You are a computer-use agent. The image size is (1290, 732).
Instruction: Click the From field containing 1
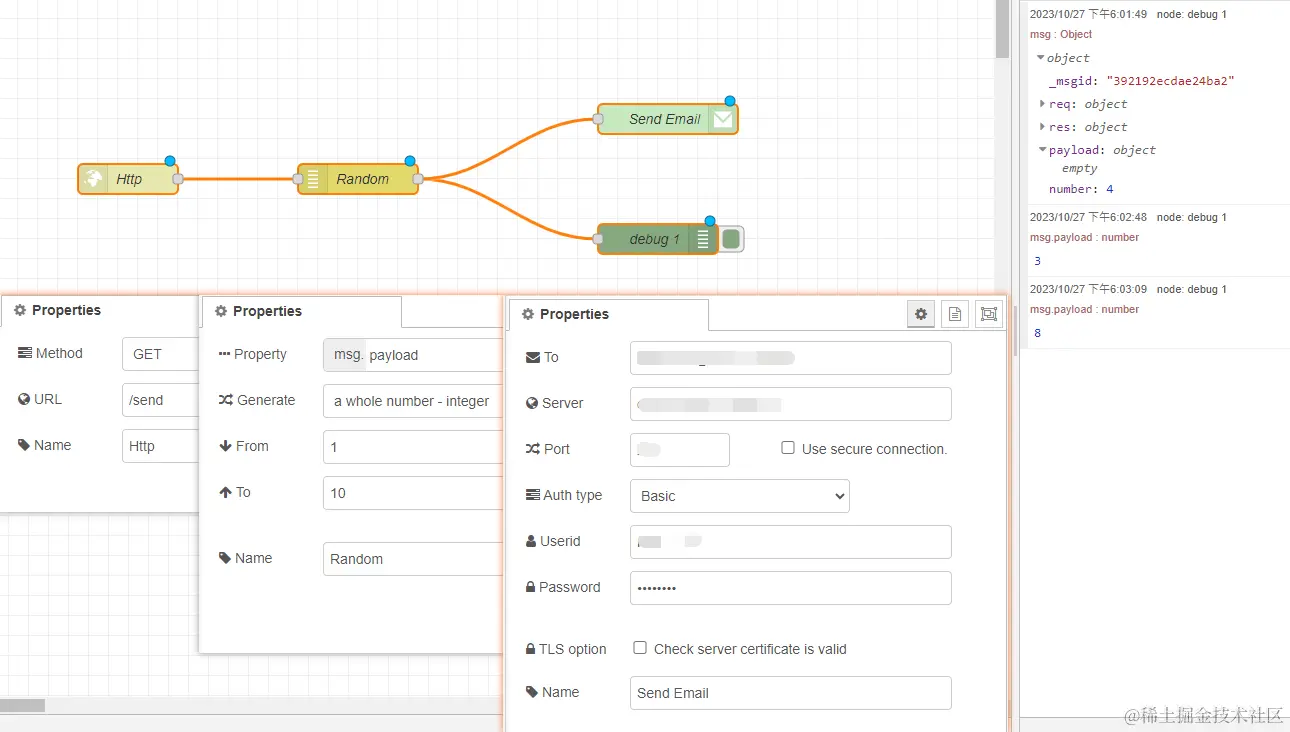[413, 447]
